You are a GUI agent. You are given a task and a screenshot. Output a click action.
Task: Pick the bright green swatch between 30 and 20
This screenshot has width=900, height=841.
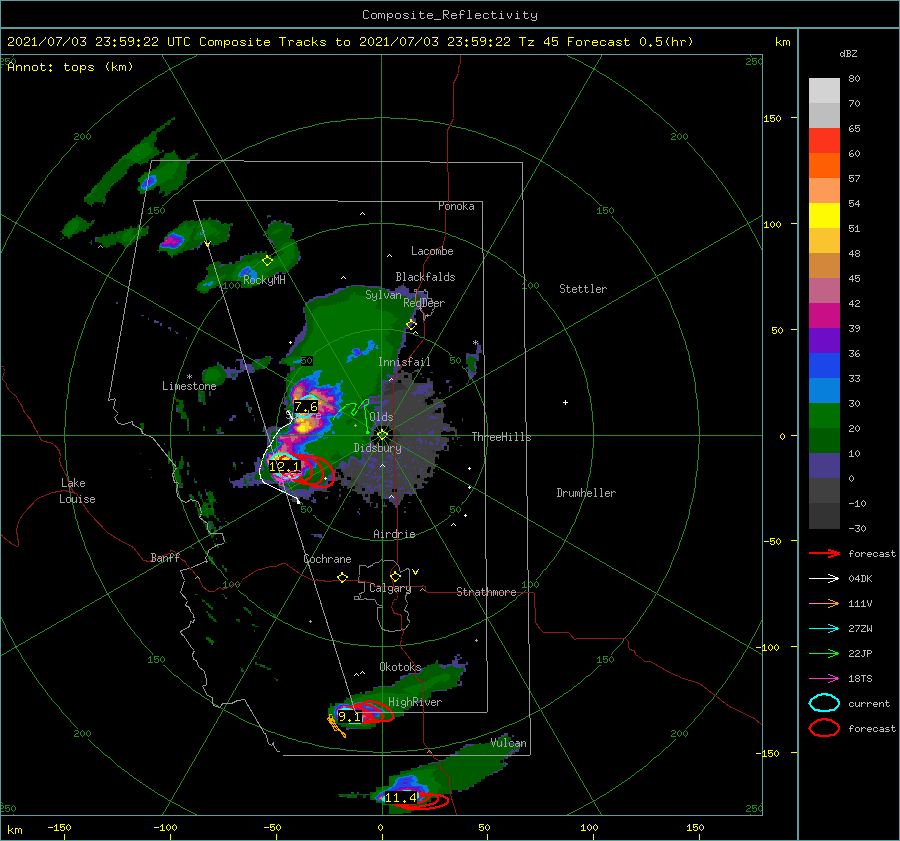click(824, 416)
